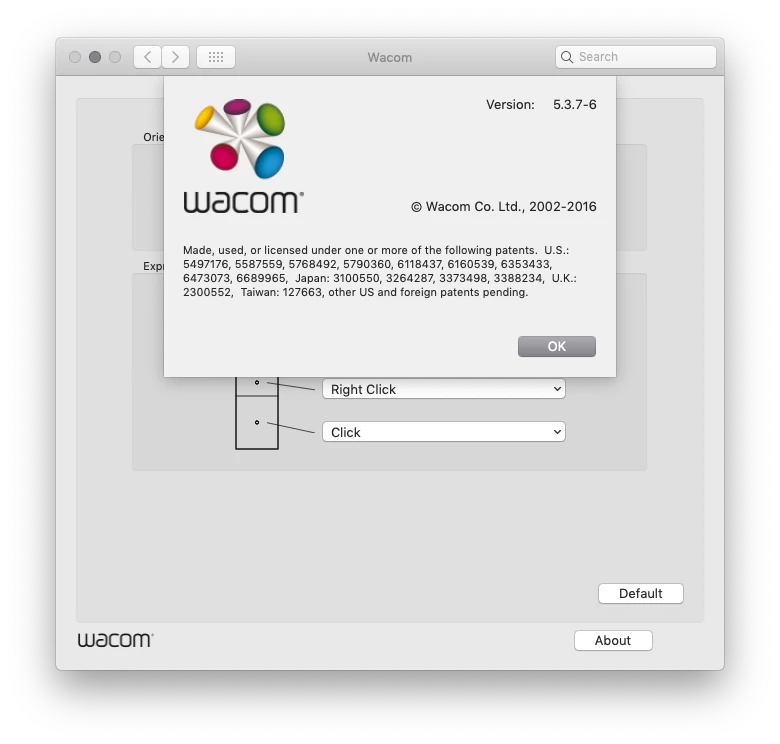This screenshot has width=780, height=744.
Task: Click the colorful Wacom logo in the dialog
Action: (x=240, y=138)
